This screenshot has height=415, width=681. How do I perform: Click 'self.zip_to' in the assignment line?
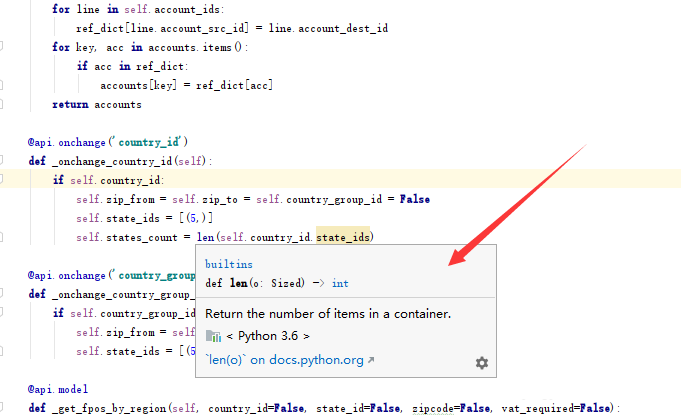[x=205, y=199]
